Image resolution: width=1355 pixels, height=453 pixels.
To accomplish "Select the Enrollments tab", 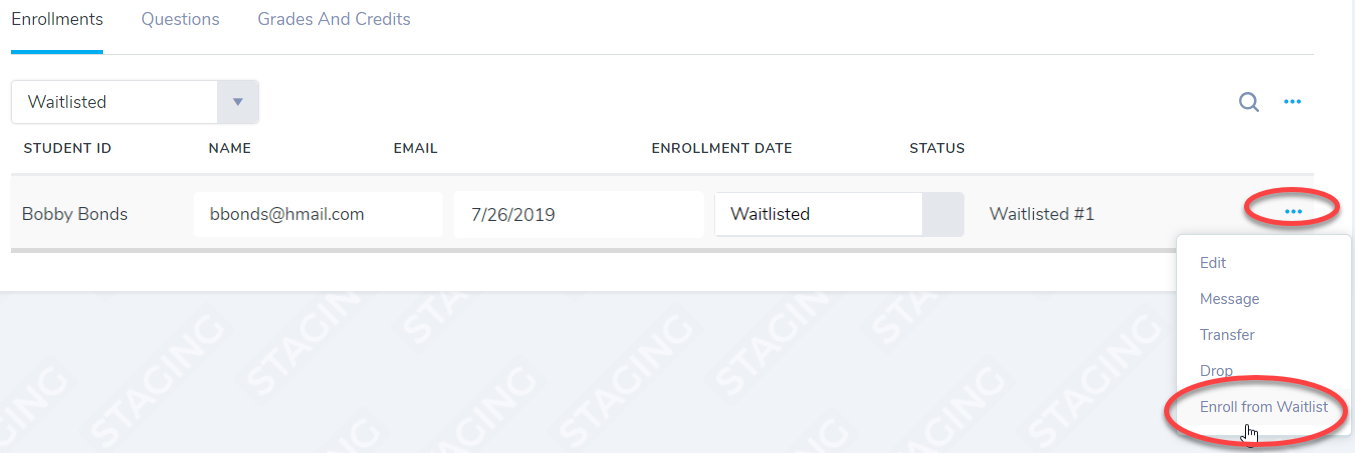I will click(57, 19).
